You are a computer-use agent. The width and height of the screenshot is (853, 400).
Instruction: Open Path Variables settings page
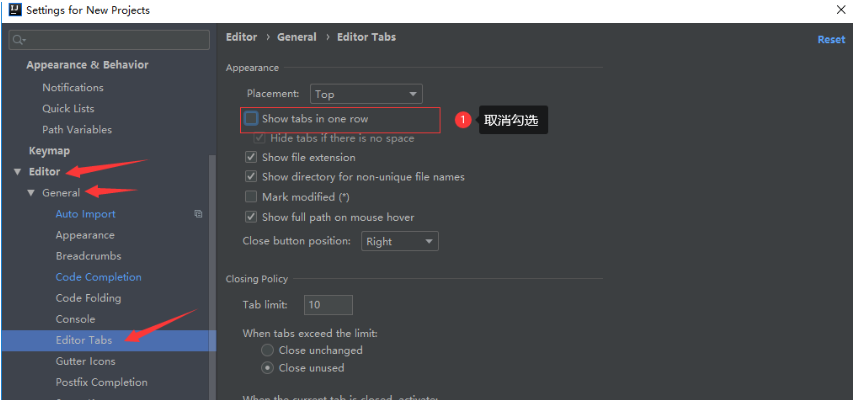[77, 130]
